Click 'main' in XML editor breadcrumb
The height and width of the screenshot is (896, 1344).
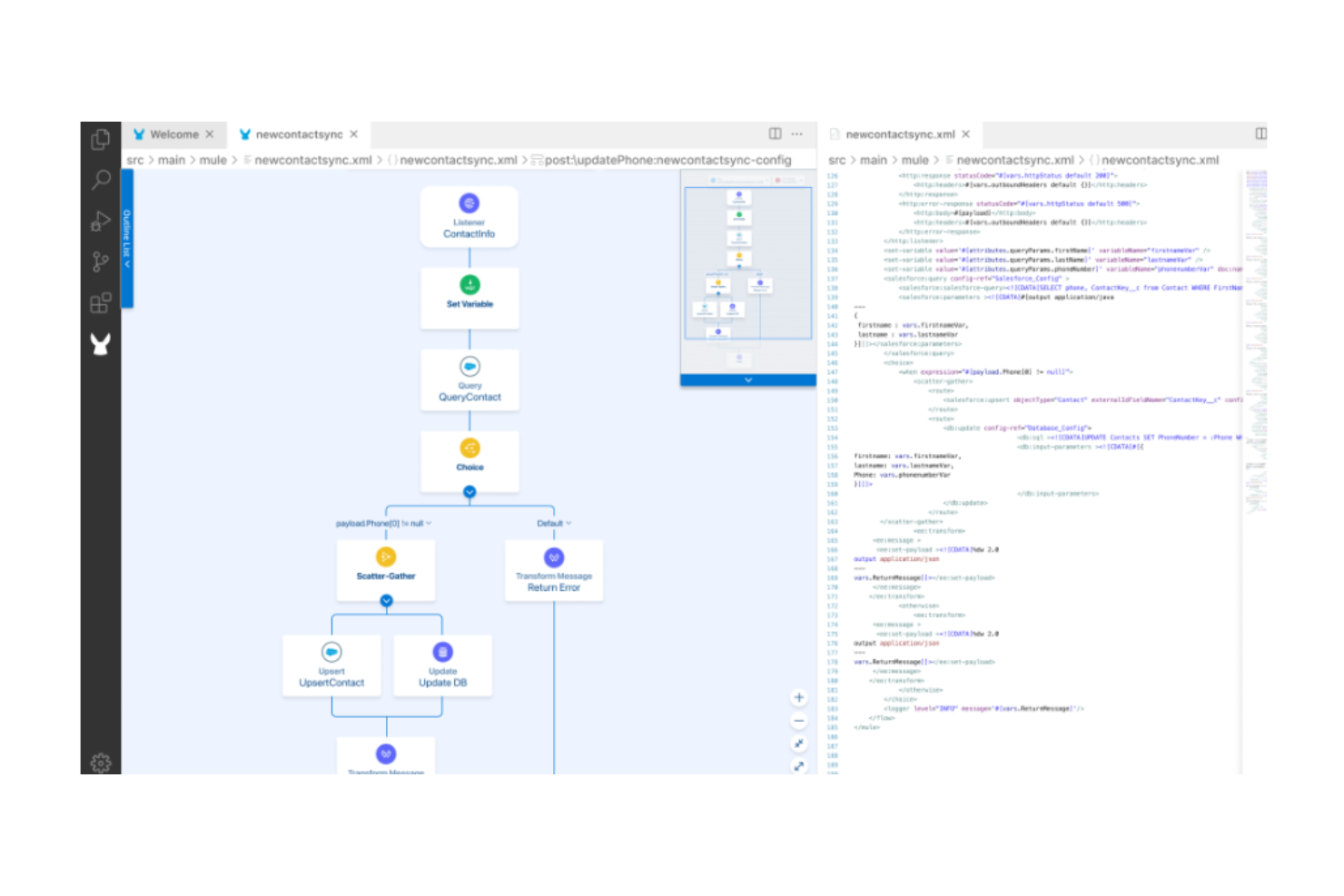pos(874,160)
